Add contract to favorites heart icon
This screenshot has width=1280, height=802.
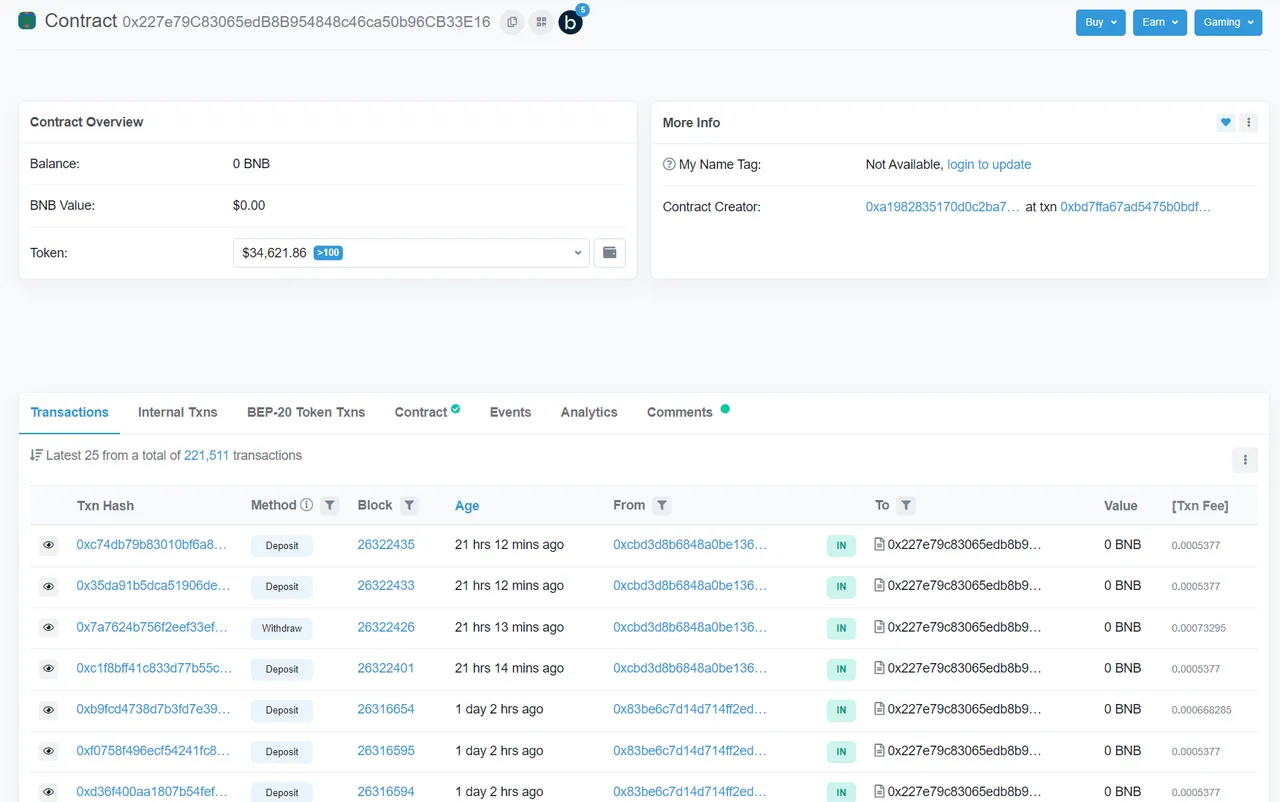(x=1225, y=123)
